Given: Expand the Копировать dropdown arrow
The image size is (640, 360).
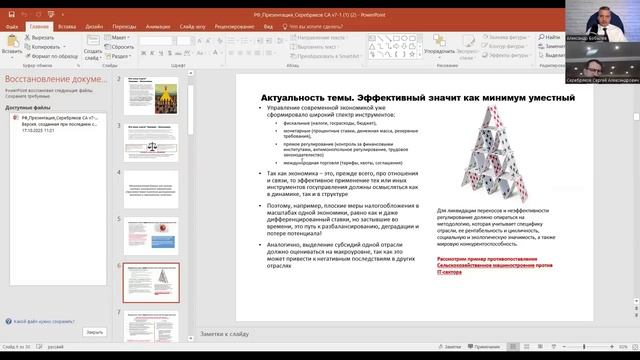Looking at the screenshot, I should pos(64,47).
